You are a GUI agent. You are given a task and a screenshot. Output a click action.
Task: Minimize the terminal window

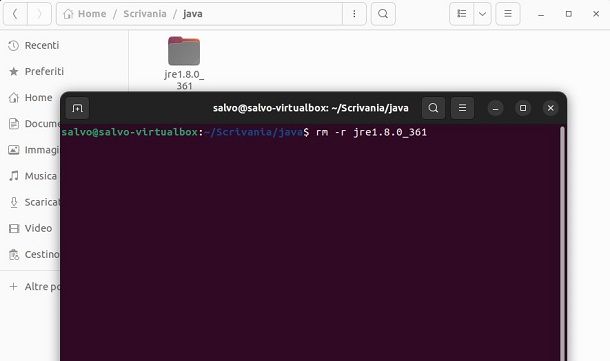click(495, 108)
